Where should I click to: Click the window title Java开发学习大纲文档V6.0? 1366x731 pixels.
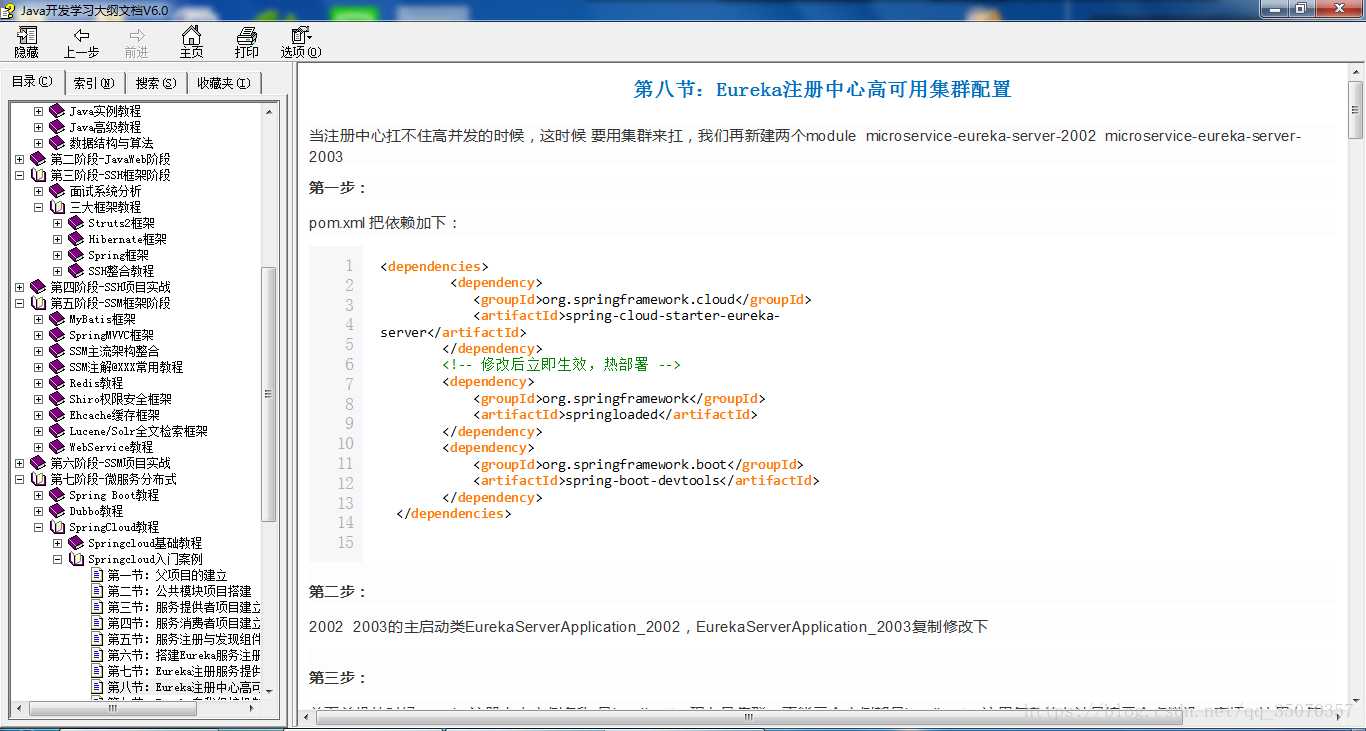94,10
